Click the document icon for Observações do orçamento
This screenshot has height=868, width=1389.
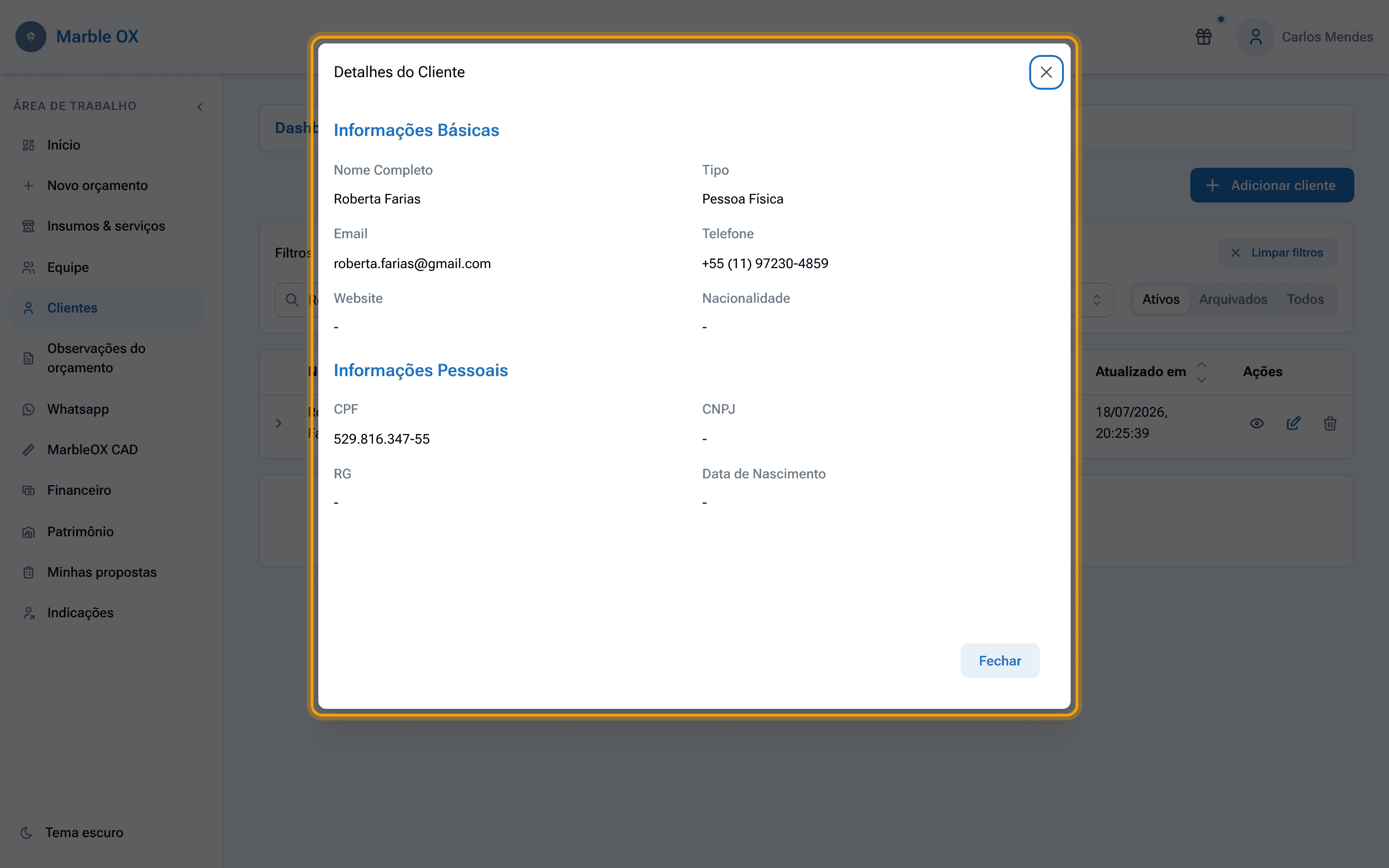(28, 358)
